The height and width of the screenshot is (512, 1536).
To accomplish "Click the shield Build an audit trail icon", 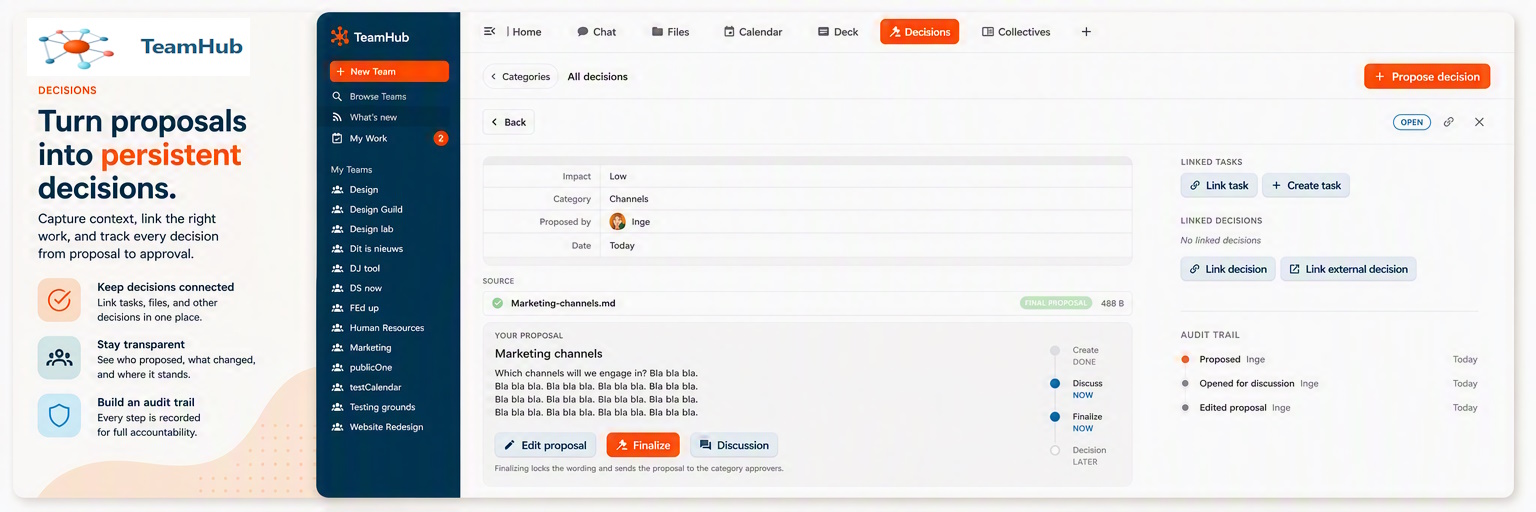I will point(59,415).
